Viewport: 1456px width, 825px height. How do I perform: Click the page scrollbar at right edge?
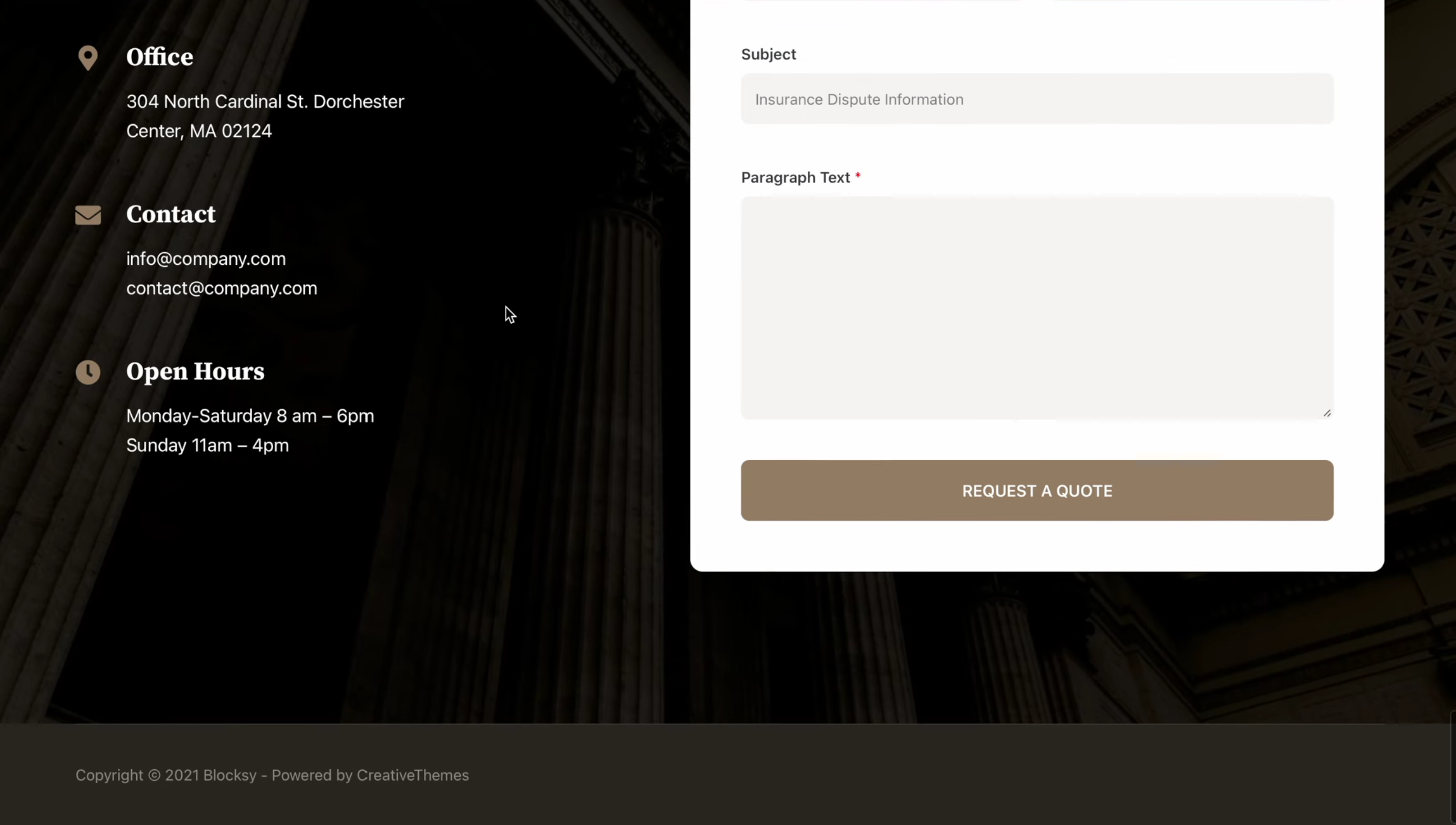(x=1452, y=767)
